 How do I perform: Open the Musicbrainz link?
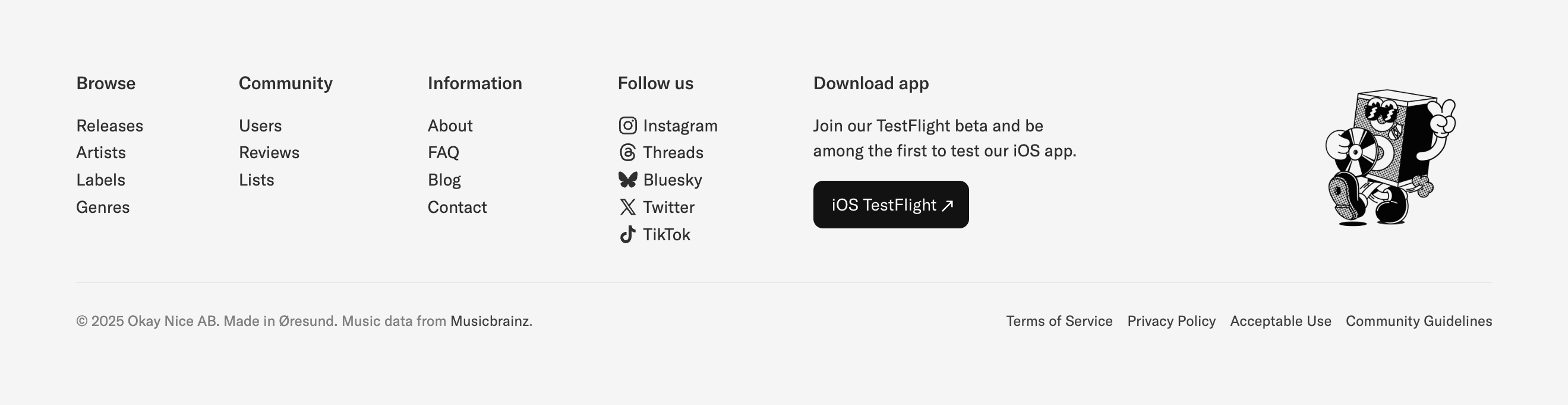click(490, 321)
